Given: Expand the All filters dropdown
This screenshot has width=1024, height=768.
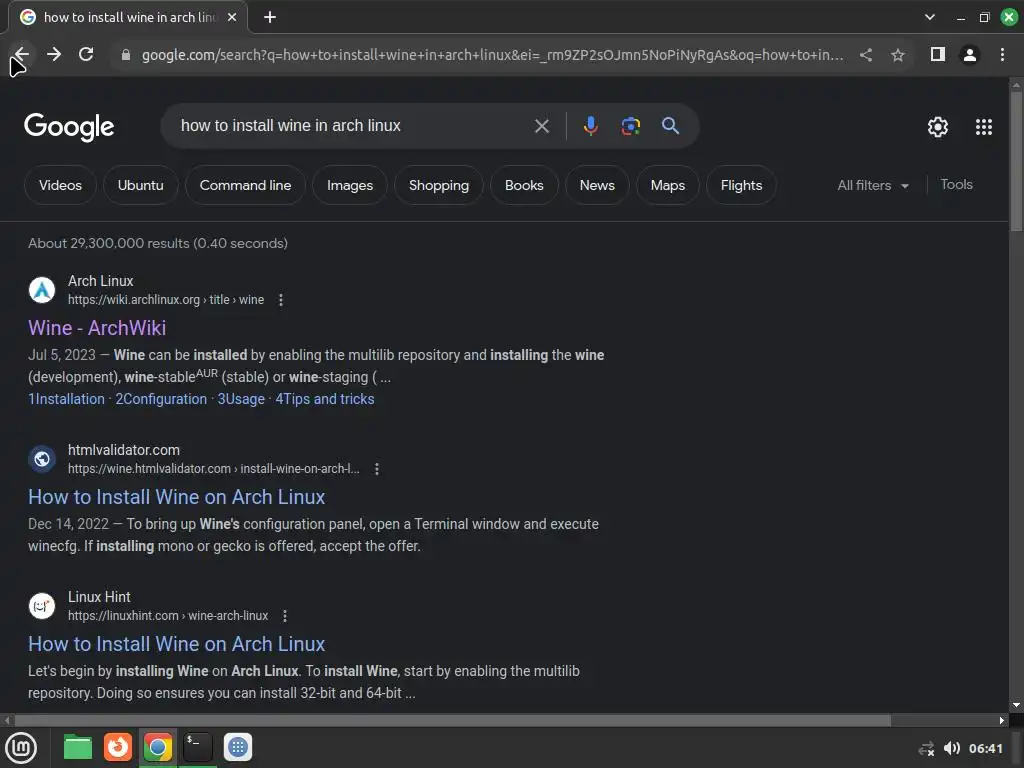Looking at the screenshot, I should (873, 185).
